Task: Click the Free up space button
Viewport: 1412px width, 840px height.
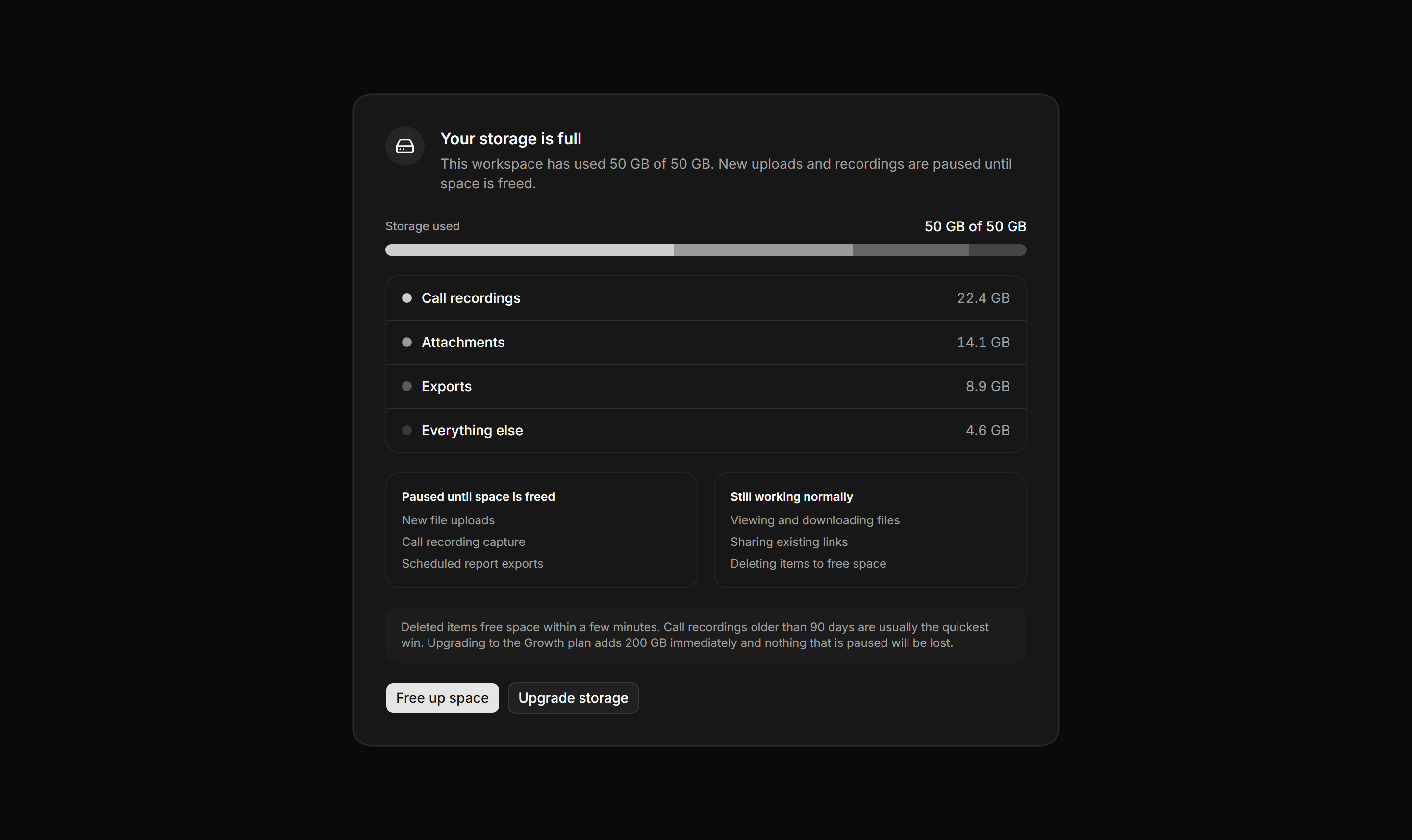Action: point(442,697)
